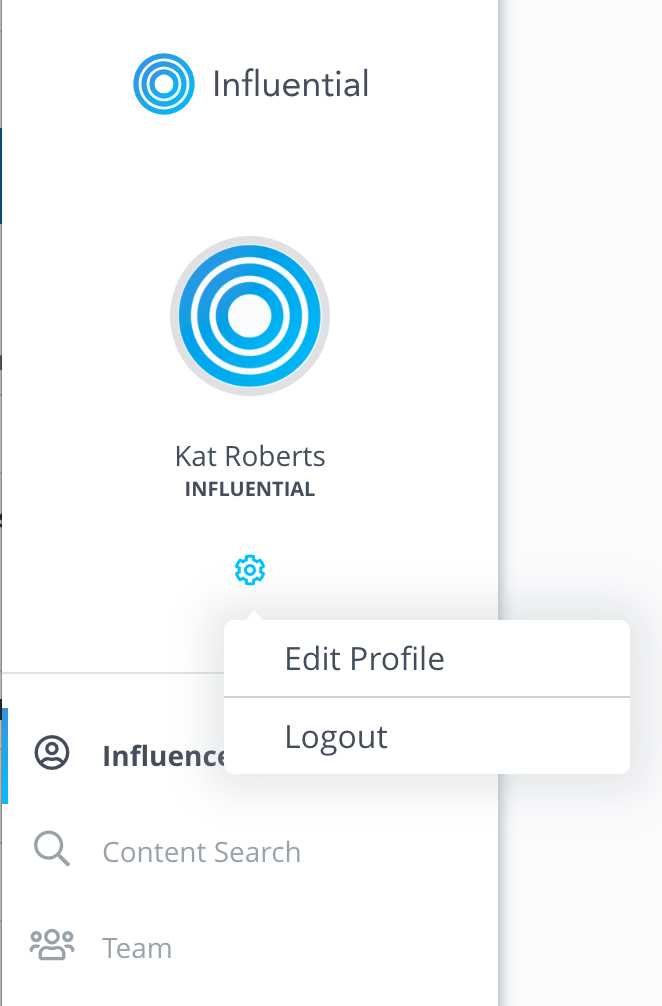Click the Kat Roberts user name
The height and width of the screenshot is (1006, 662).
coord(250,456)
